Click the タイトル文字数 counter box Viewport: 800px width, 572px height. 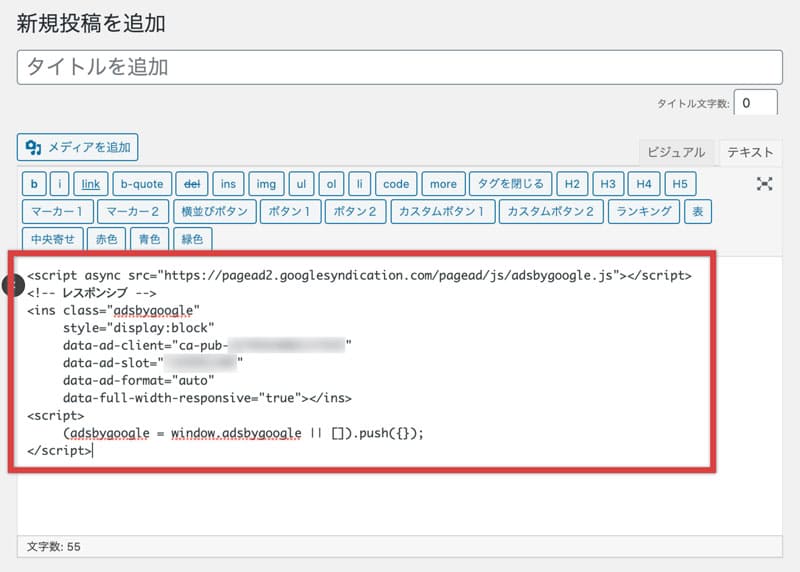[x=756, y=103]
